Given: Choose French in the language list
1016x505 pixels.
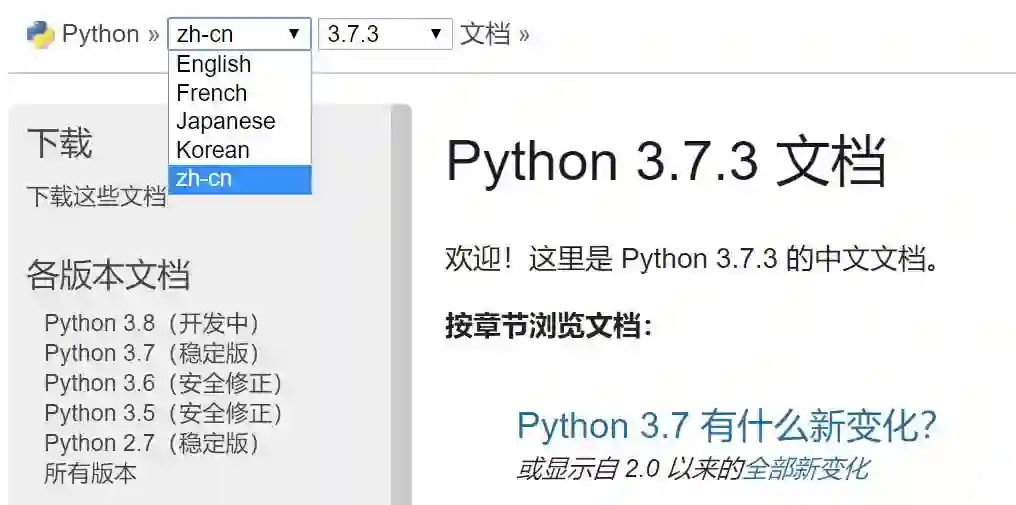Looking at the screenshot, I should click(212, 93).
